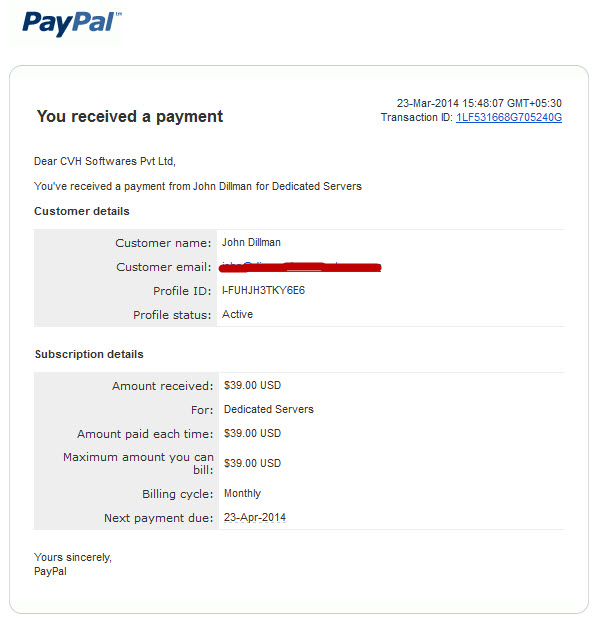Click the 'You received a payment' heading
Screen dimensions: 607x620
(130, 117)
